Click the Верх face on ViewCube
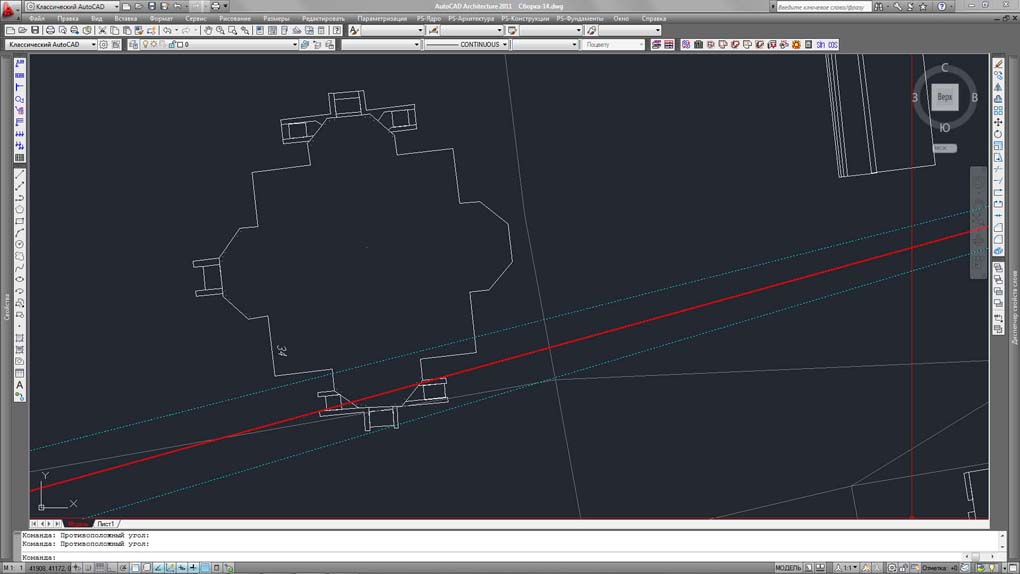Viewport: 1020px width, 574px height. pyautogui.click(x=945, y=98)
